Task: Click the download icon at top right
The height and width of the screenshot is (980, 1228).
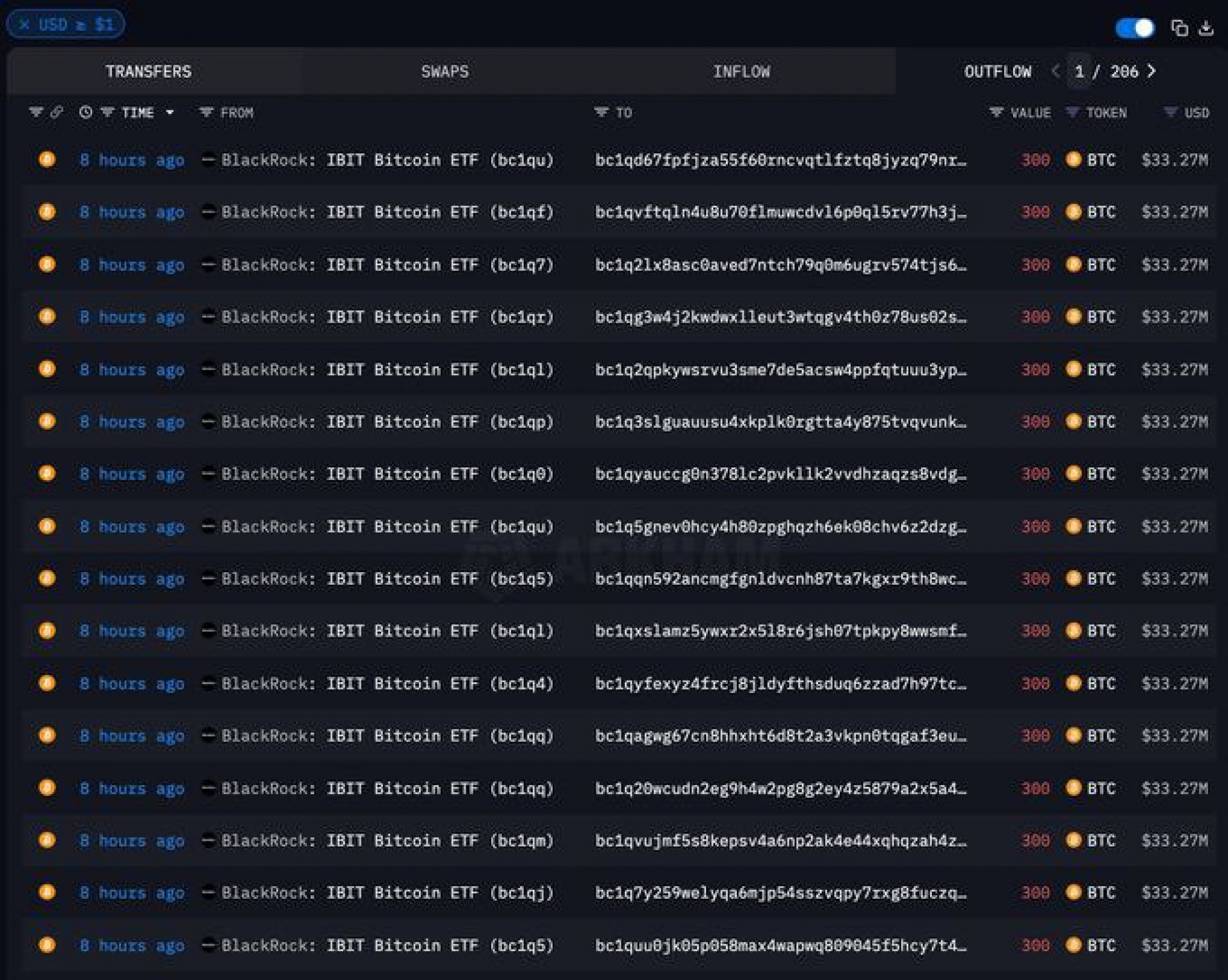Action: (1206, 28)
